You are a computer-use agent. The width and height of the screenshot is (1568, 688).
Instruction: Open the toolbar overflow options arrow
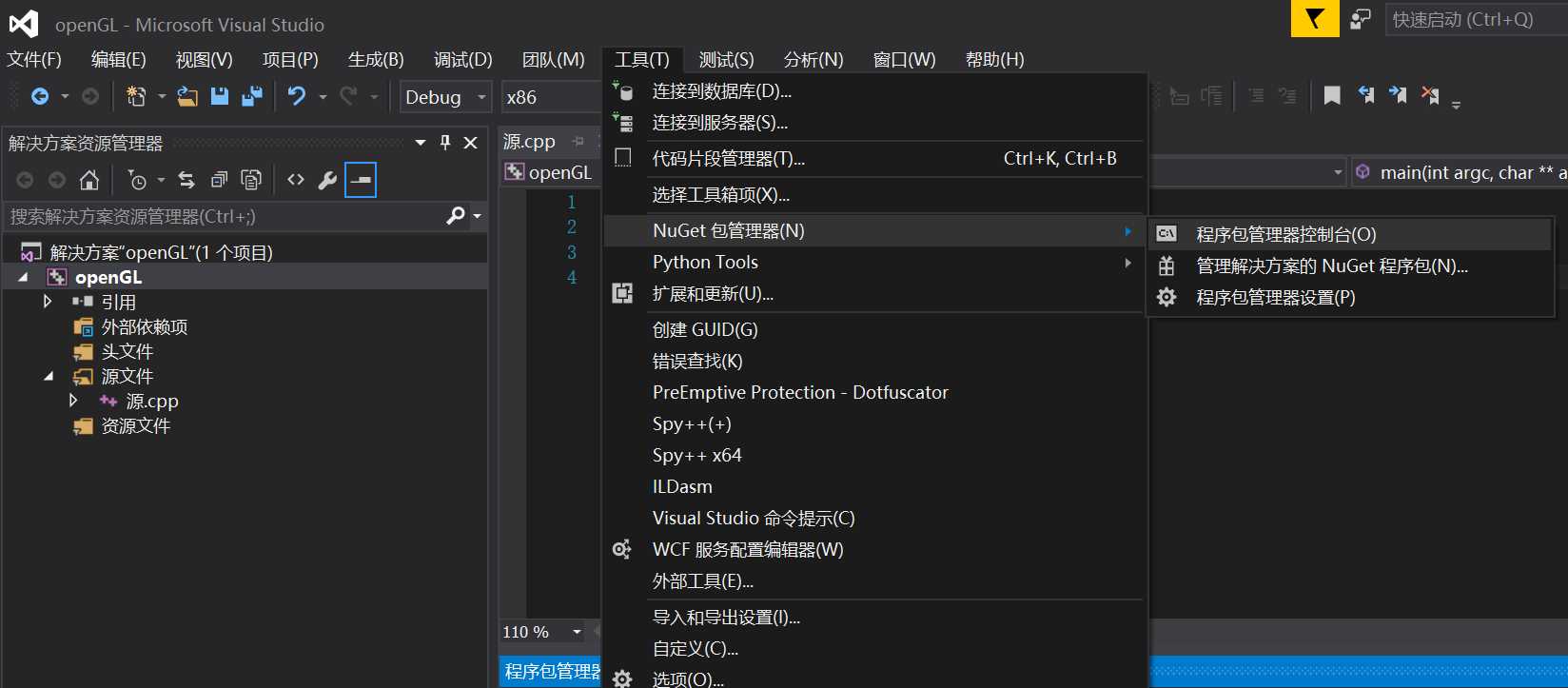[x=1456, y=104]
